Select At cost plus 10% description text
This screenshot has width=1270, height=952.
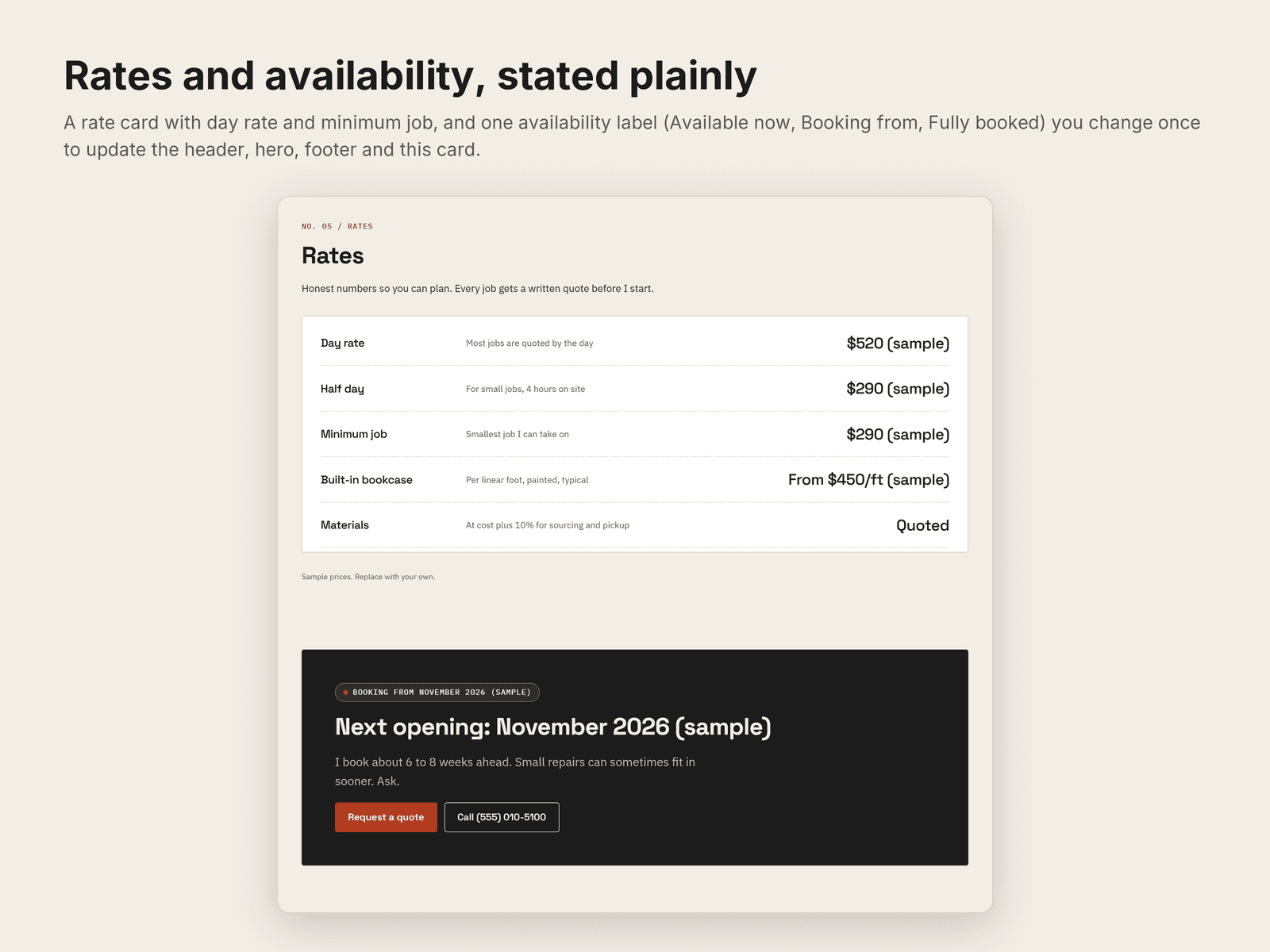(x=548, y=525)
